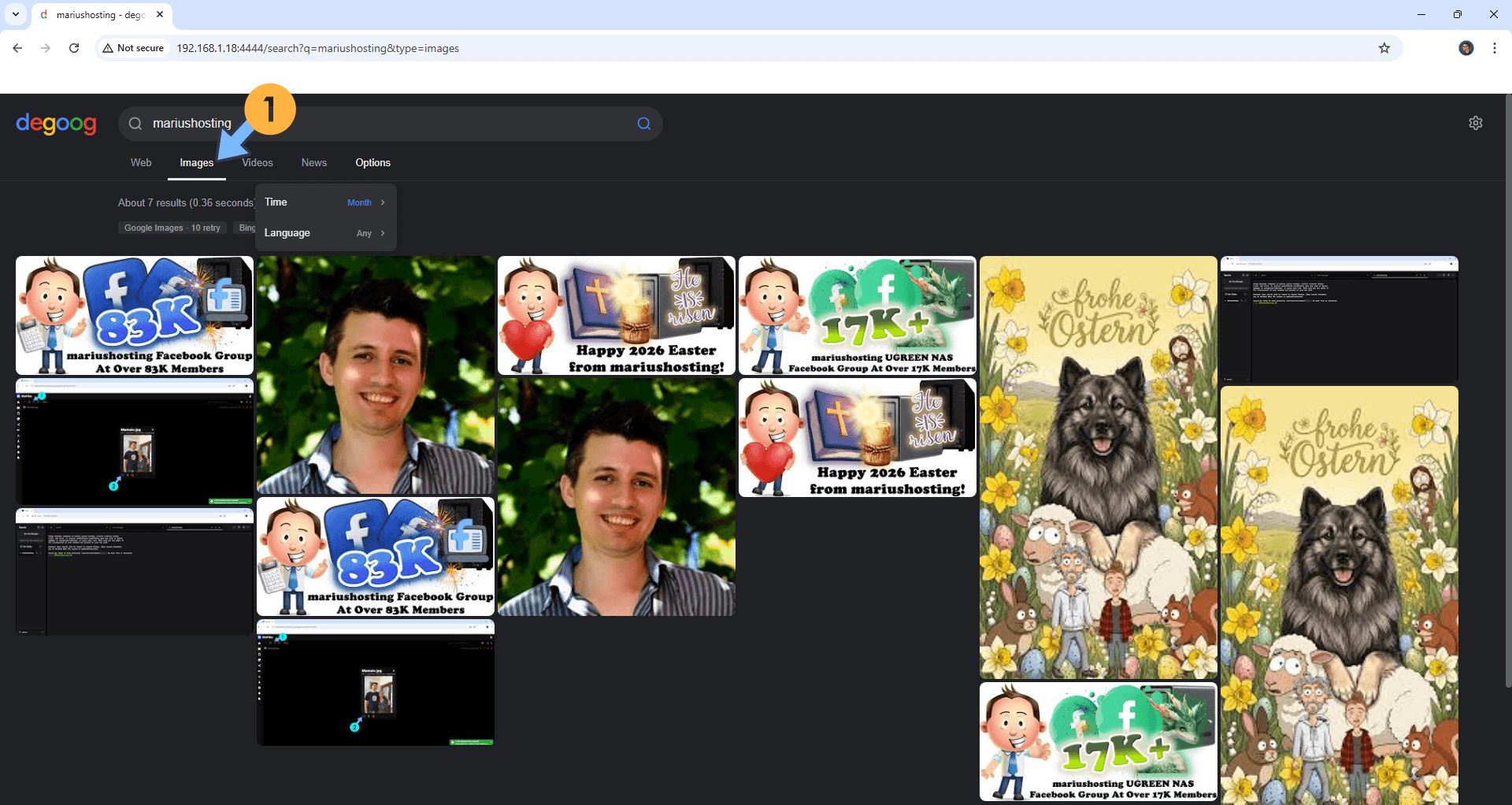Screen dimensions: 1512x805
Task: Reload the page in browser
Action: [x=74, y=48]
